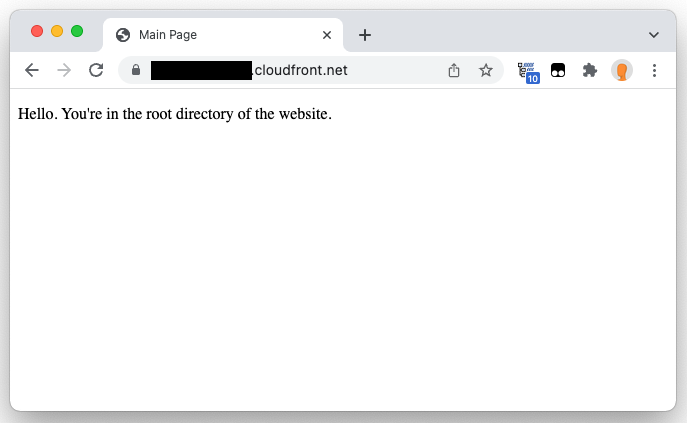The width and height of the screenshot is (687, 423).
Task: Open the share page icon
Action: 454,70
